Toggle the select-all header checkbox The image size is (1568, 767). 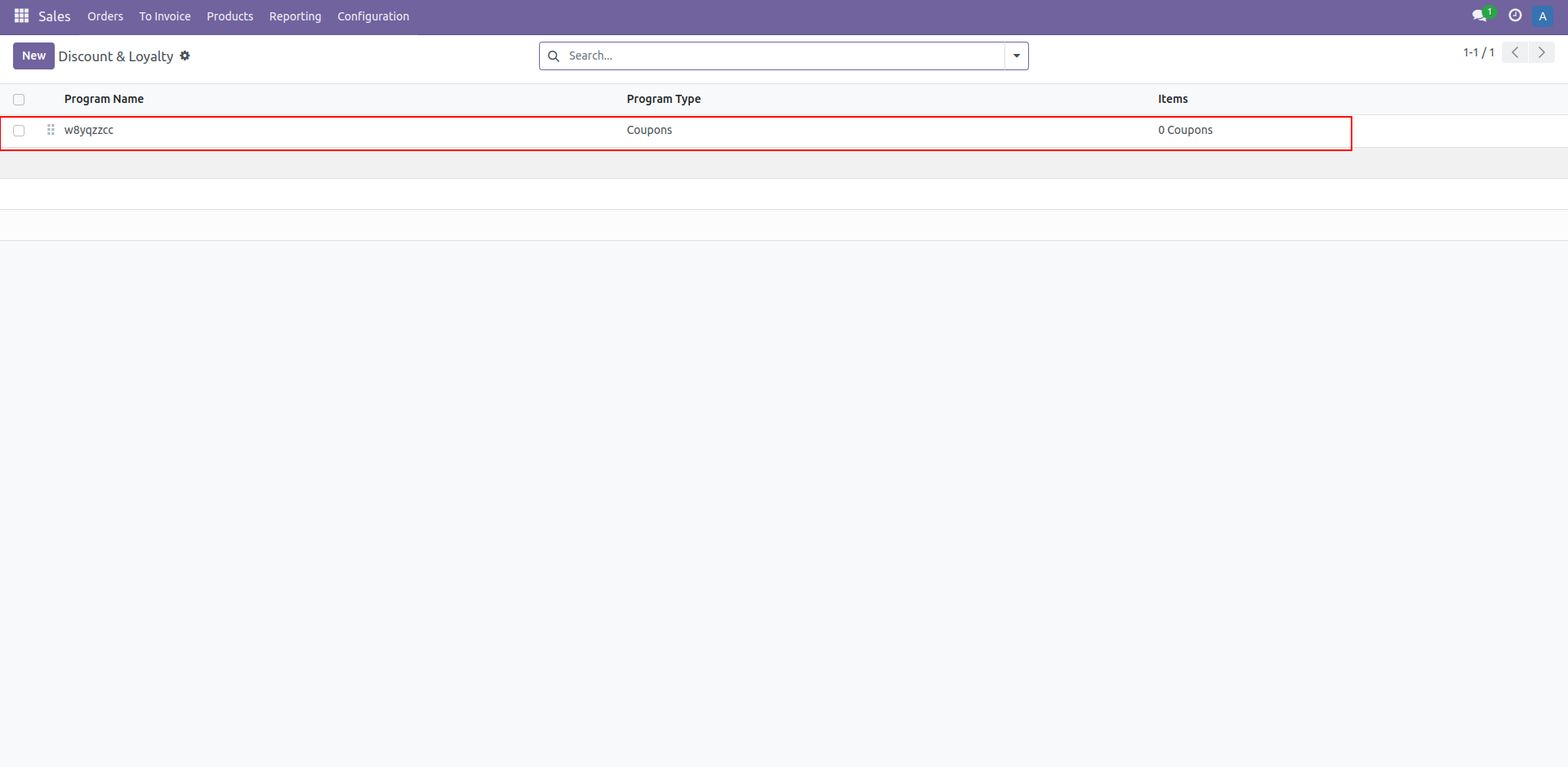click(x=19, y=100)
